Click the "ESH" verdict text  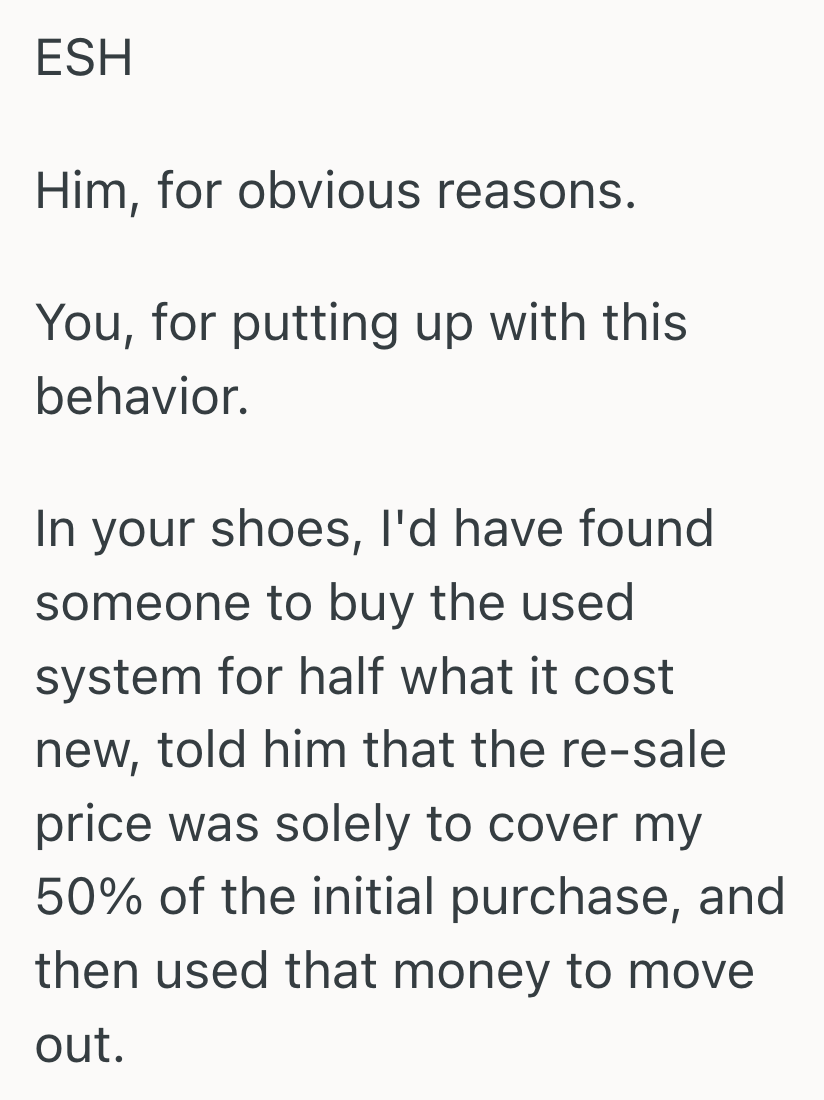tap(84, 58)
